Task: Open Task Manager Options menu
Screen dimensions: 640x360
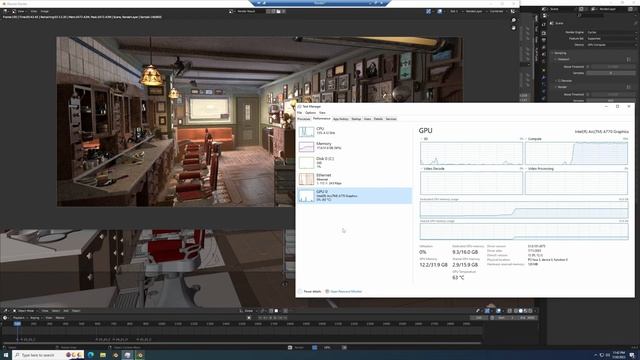Action: coord(310,112)
